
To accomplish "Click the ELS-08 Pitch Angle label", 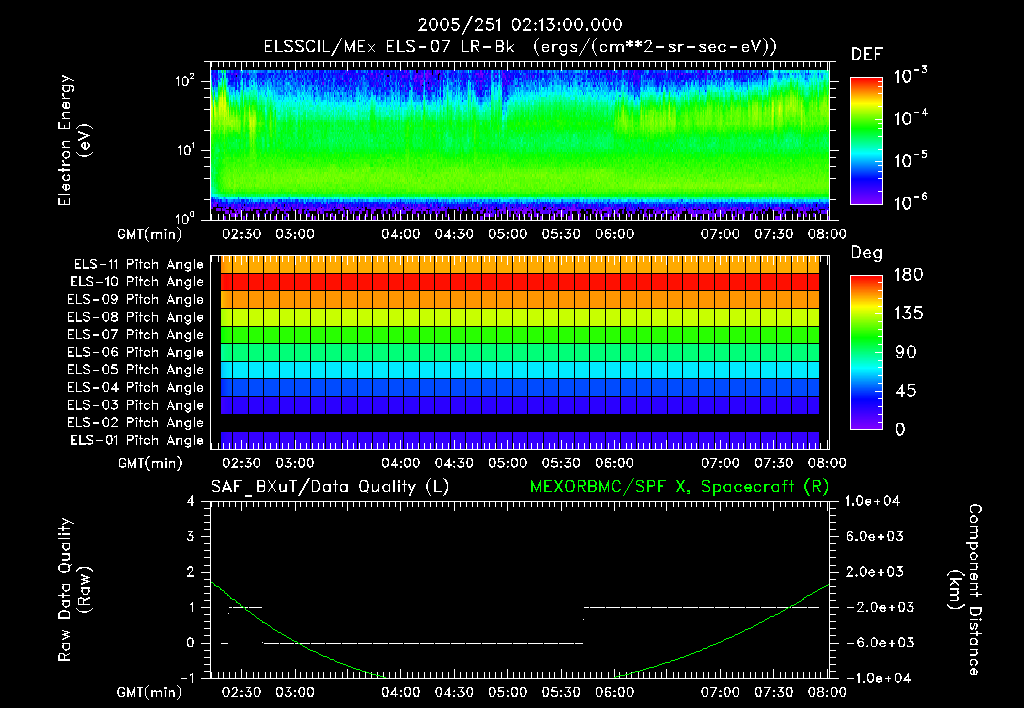I will 136,317.
